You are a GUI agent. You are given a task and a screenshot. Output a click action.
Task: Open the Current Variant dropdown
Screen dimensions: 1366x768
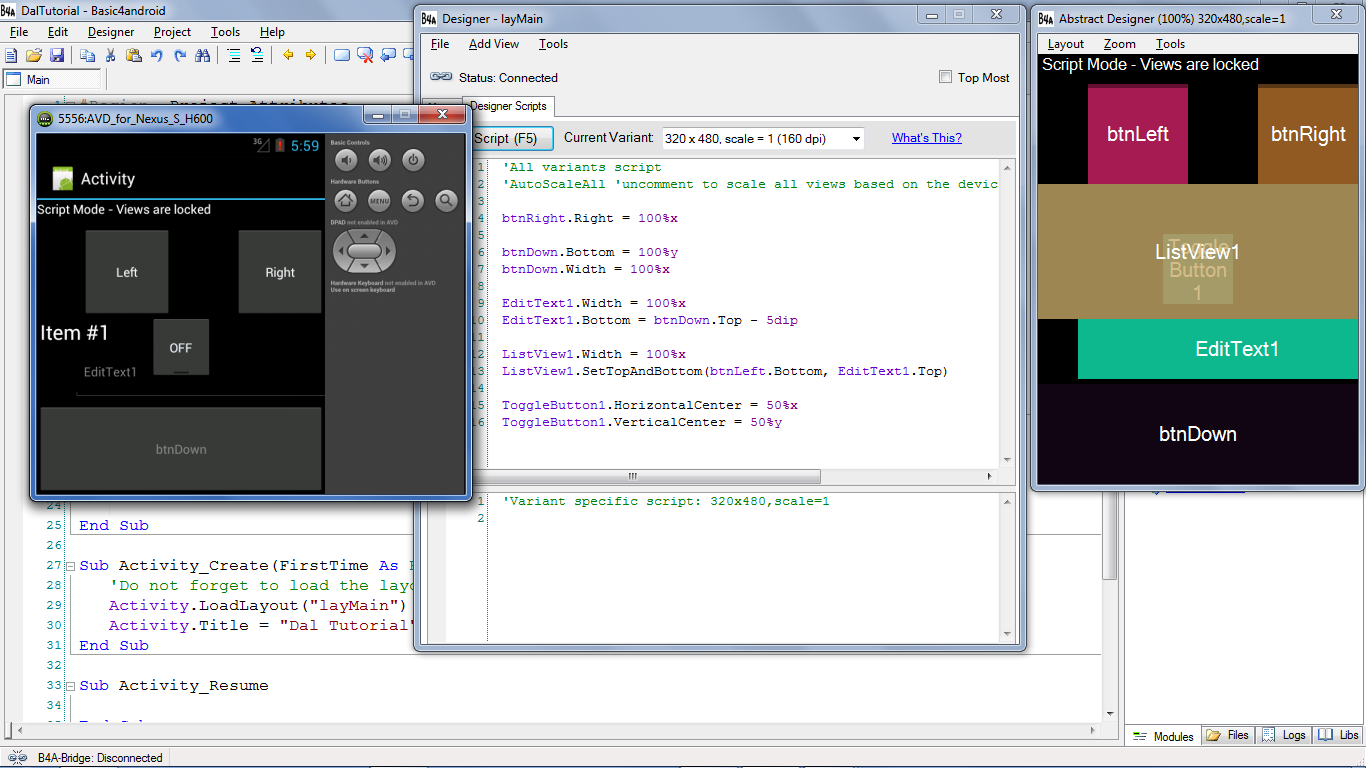pyautogui.click(x=762, y=139)
